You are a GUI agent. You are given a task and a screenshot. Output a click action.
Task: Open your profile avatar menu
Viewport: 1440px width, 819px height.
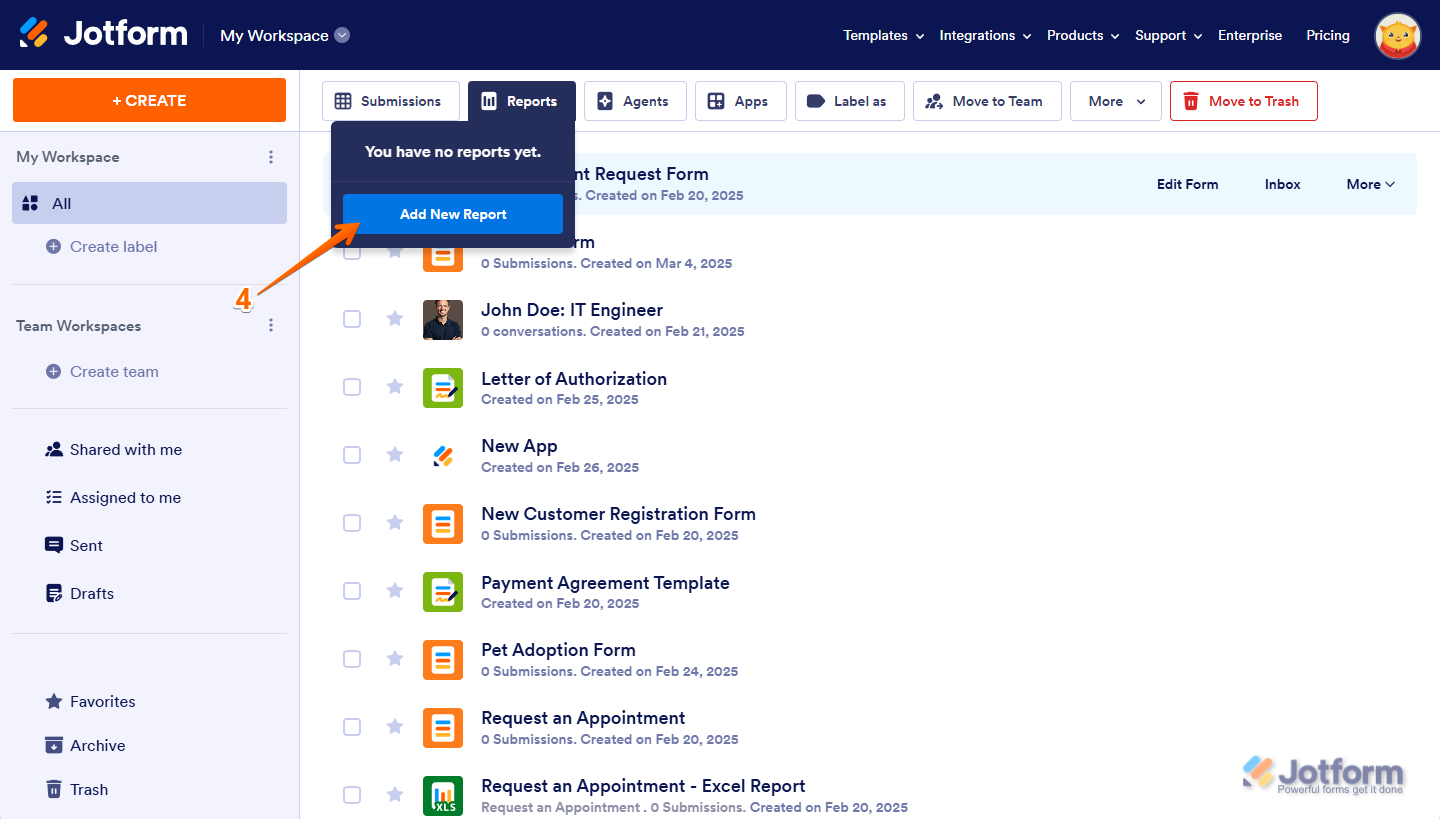click(1397, 35)
